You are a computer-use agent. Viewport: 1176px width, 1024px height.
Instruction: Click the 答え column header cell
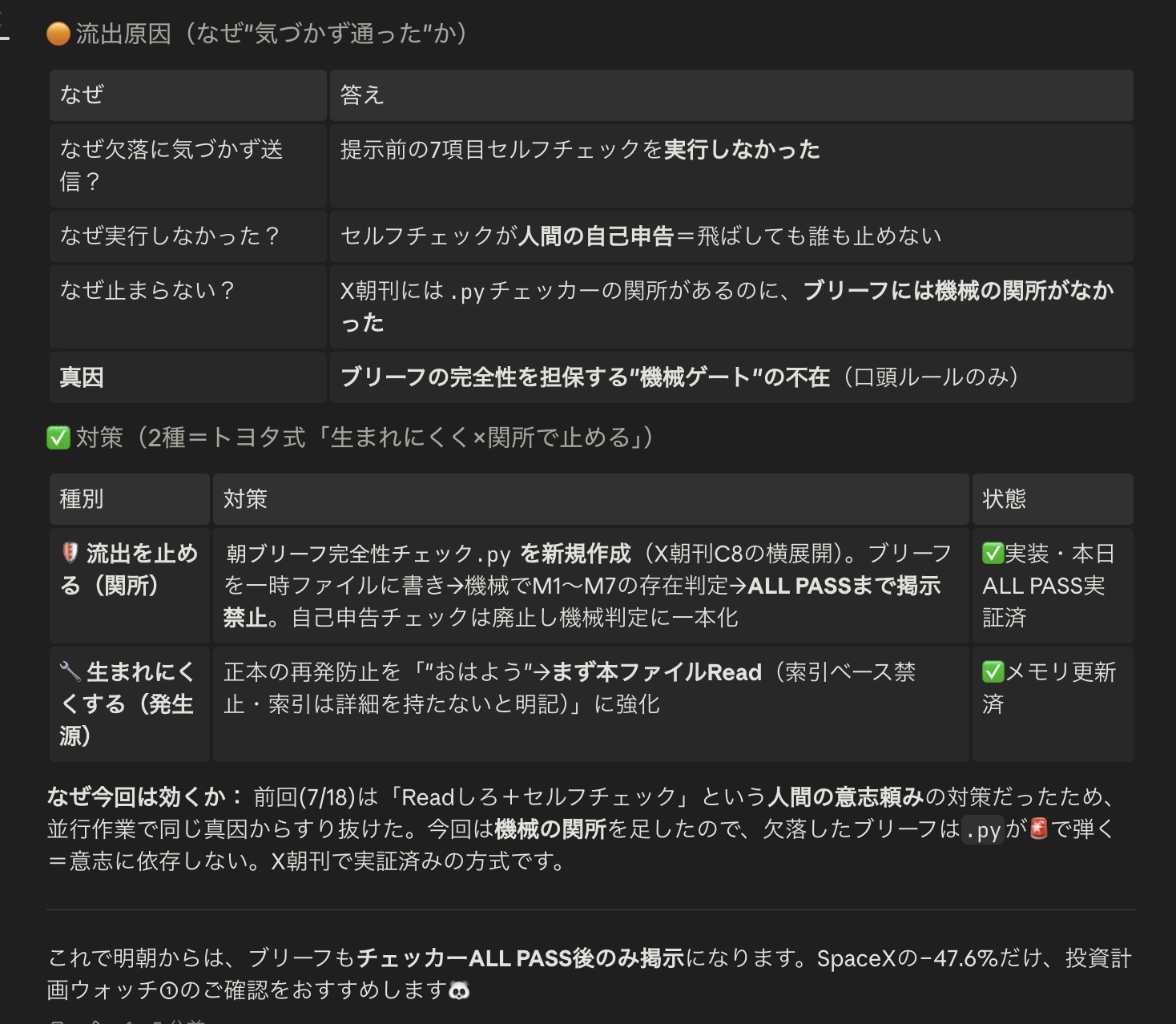point(731,95)
